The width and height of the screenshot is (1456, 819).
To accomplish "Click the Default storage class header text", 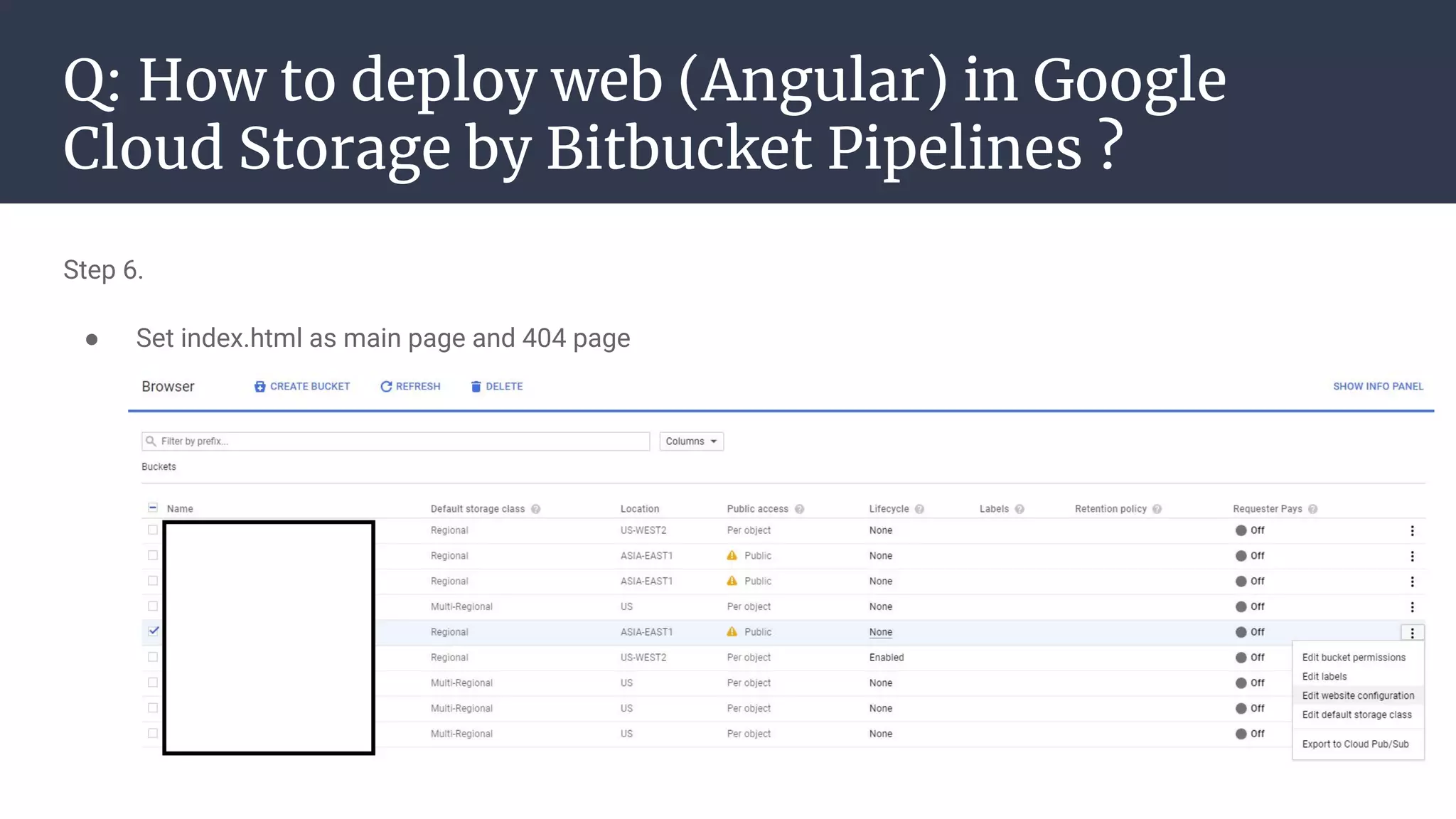I will (x=477, y=509).
